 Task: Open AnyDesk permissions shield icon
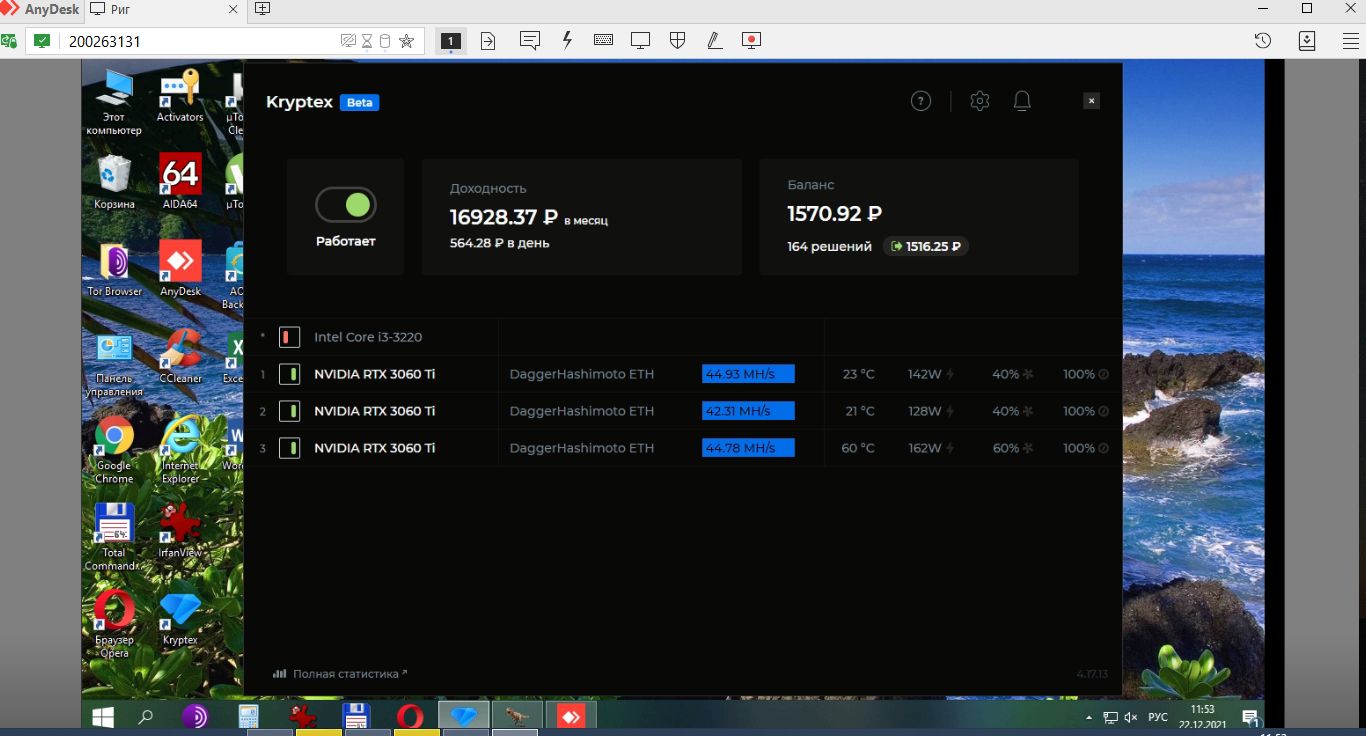pos(677,41)
